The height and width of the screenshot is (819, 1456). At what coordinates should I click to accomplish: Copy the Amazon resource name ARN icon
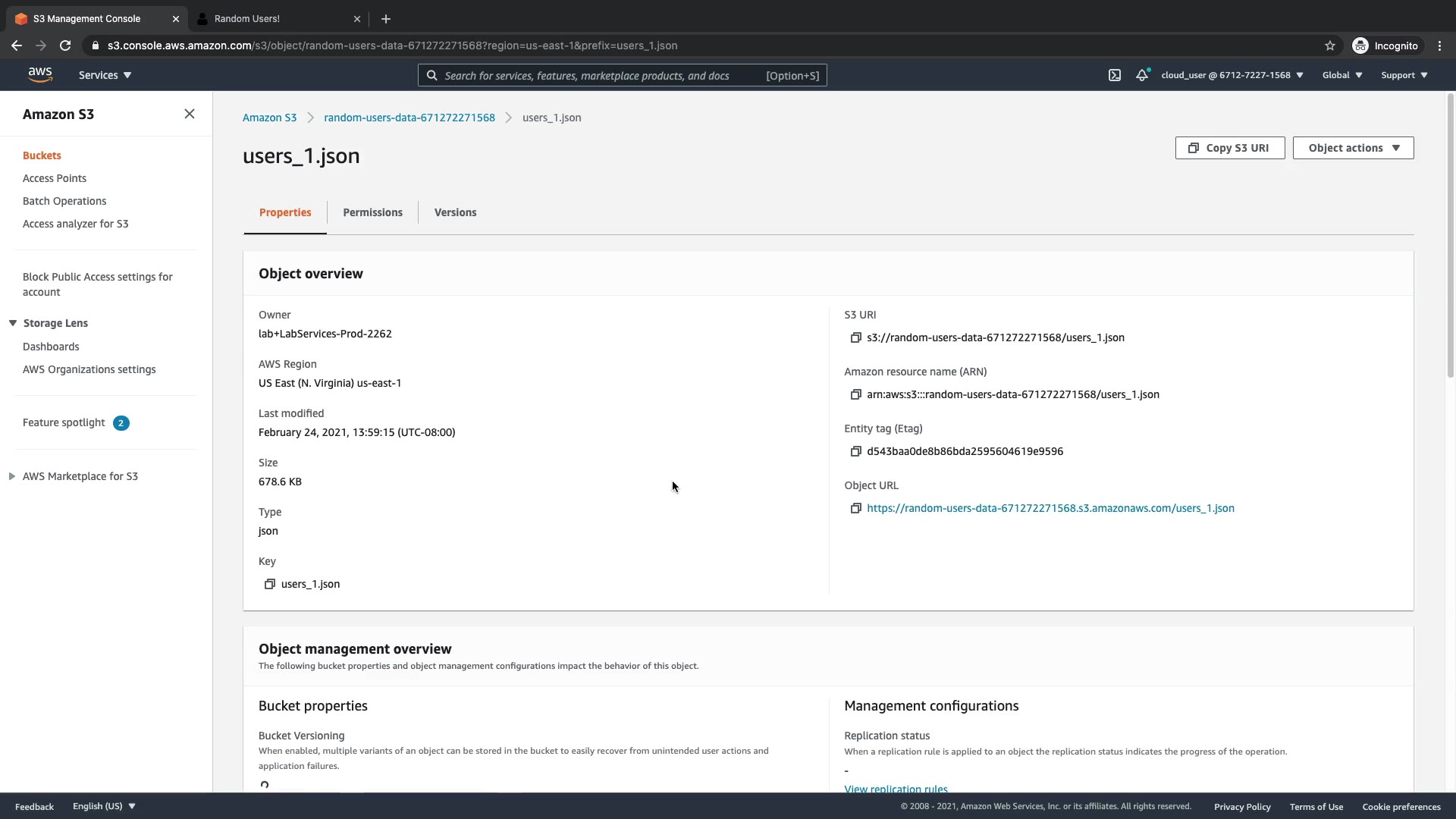click(855, 395)
